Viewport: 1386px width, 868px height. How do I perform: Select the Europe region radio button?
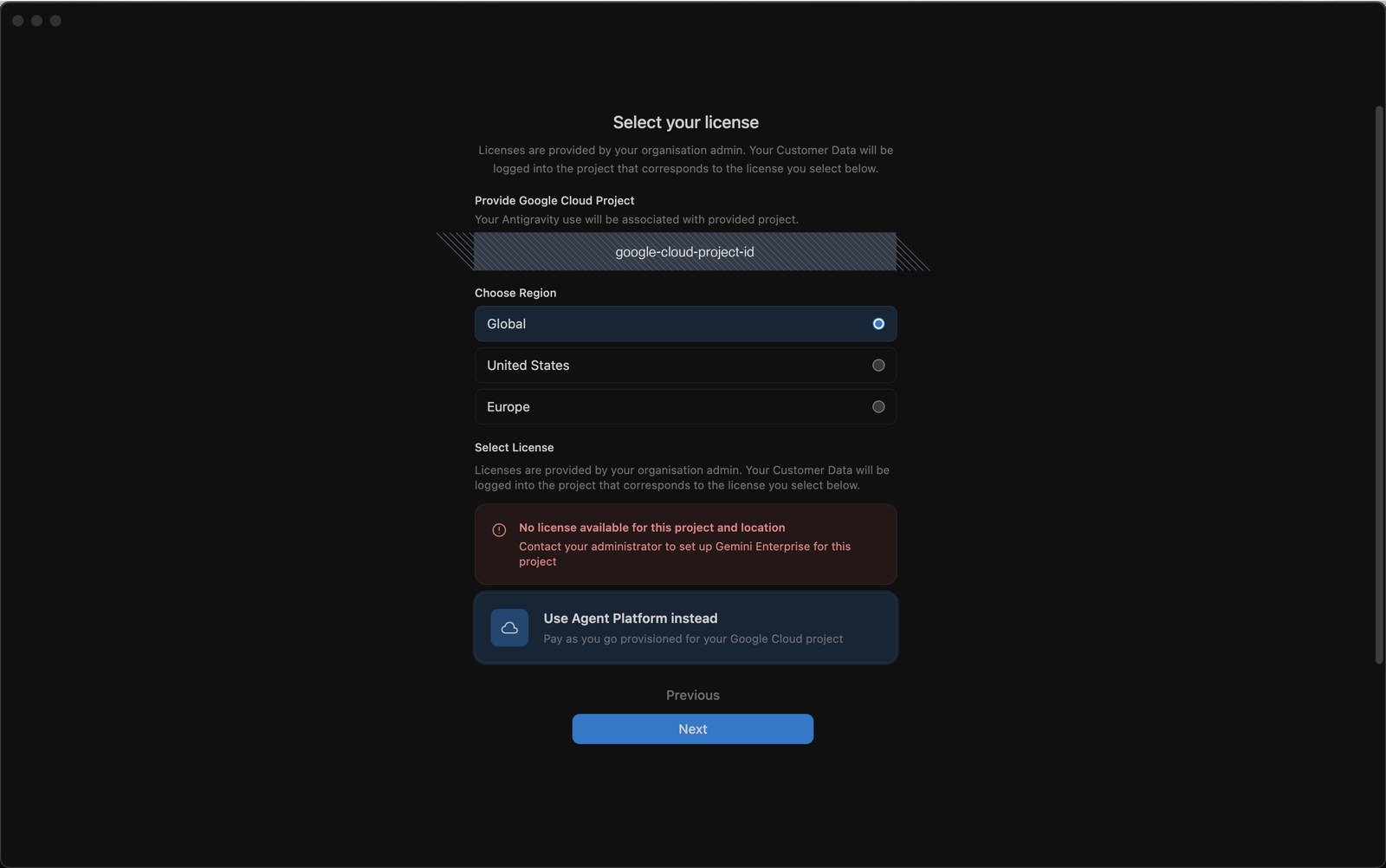pos(878,407)
